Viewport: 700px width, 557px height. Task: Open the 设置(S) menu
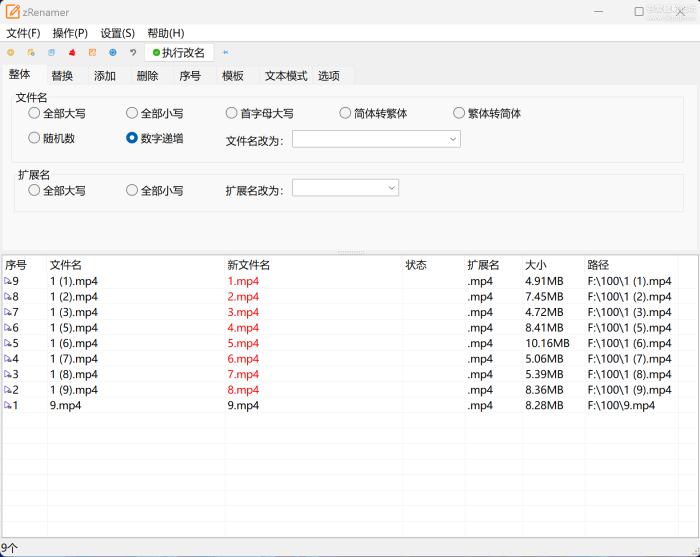tap(117, 33)
